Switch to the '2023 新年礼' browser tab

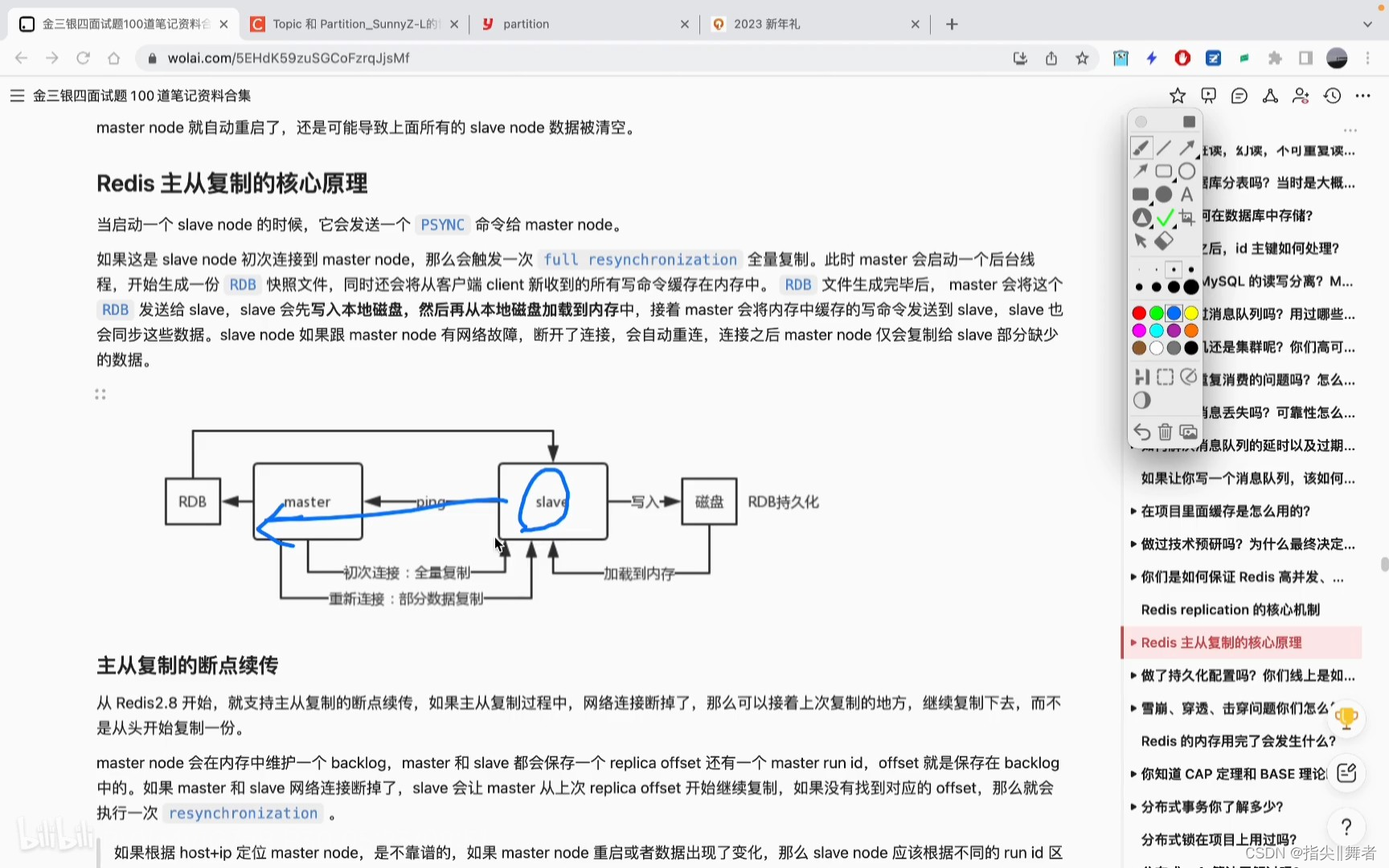pos(815,24)
